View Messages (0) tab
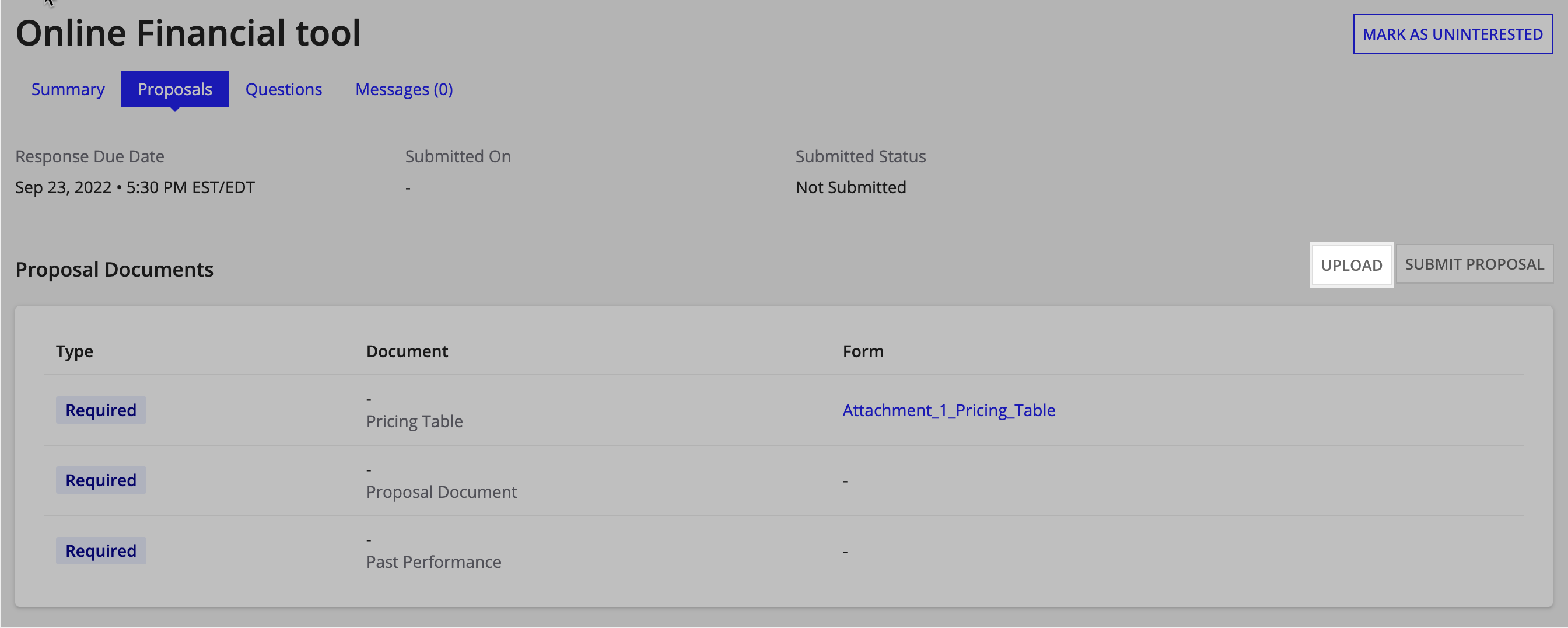Image resolution: width=1568 pixels, height=628 pixels. pos(404,89)
